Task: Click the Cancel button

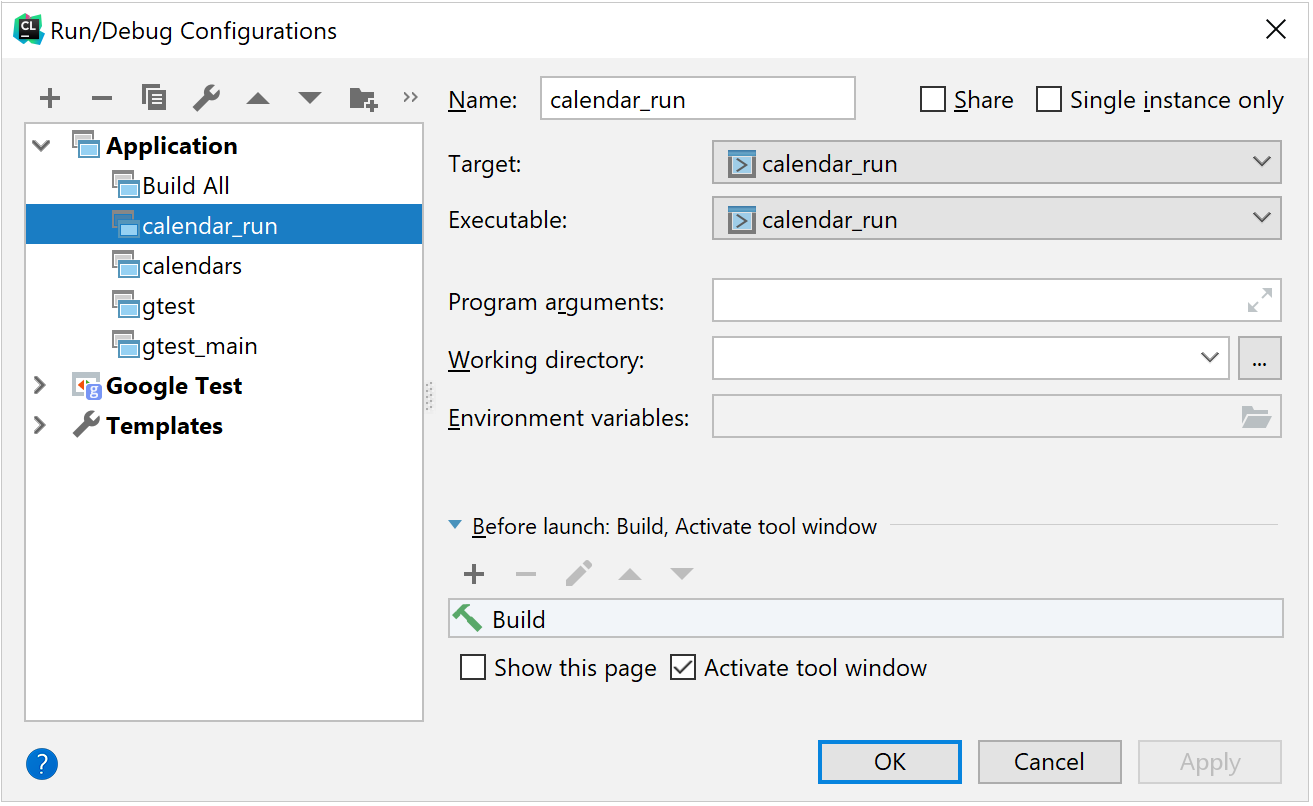Action: pyautogui.click(x=1048, y=762)
